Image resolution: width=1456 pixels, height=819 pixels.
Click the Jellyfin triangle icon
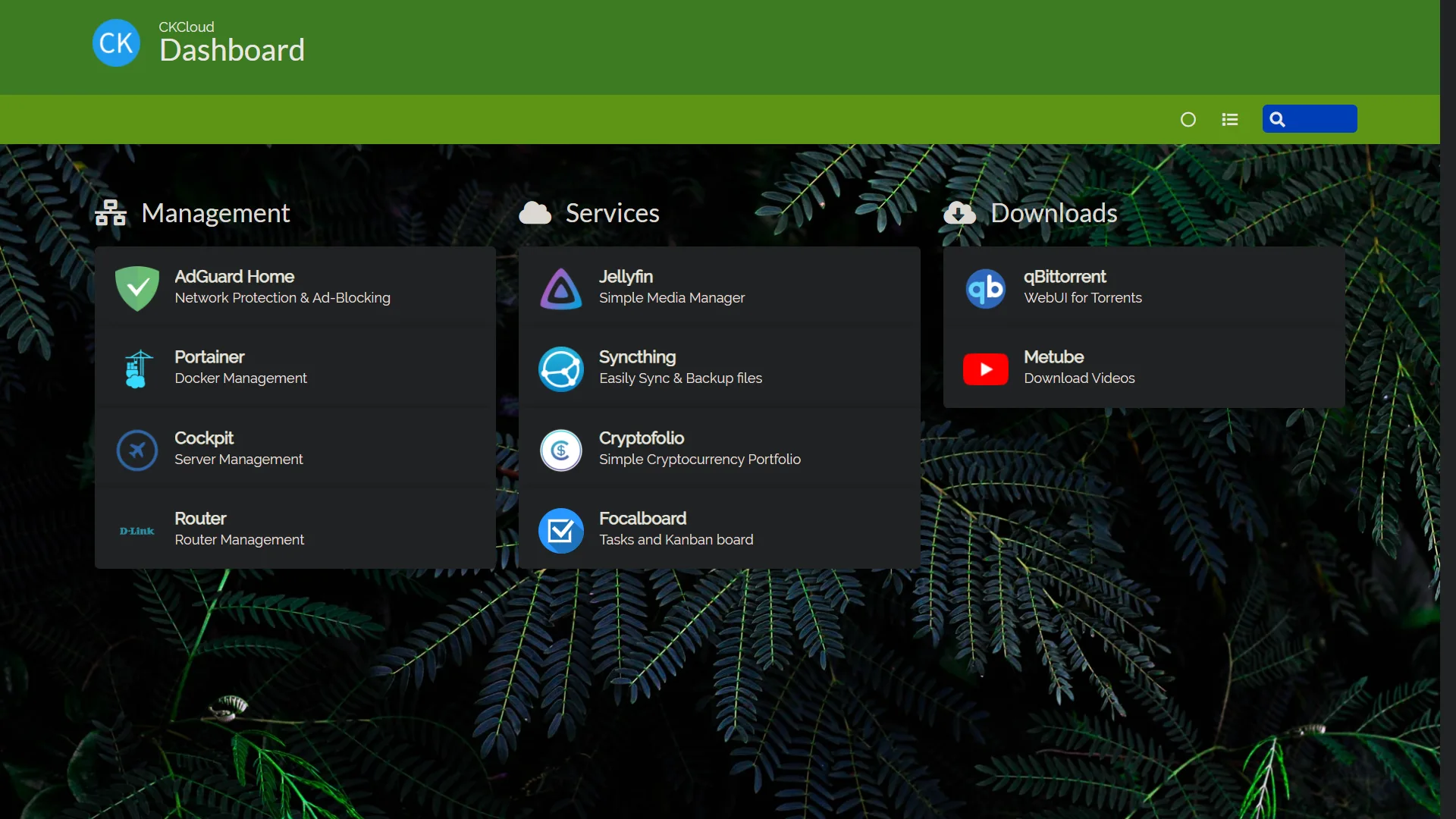click(561, 288)
